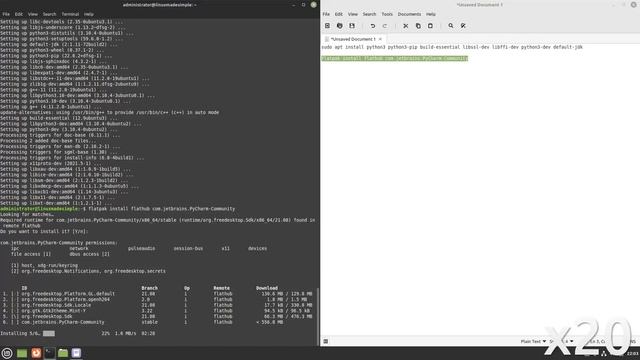Open the Terminal window's Search menu
640x360 pixels.
pyautogui.click(x=49, y=14)
